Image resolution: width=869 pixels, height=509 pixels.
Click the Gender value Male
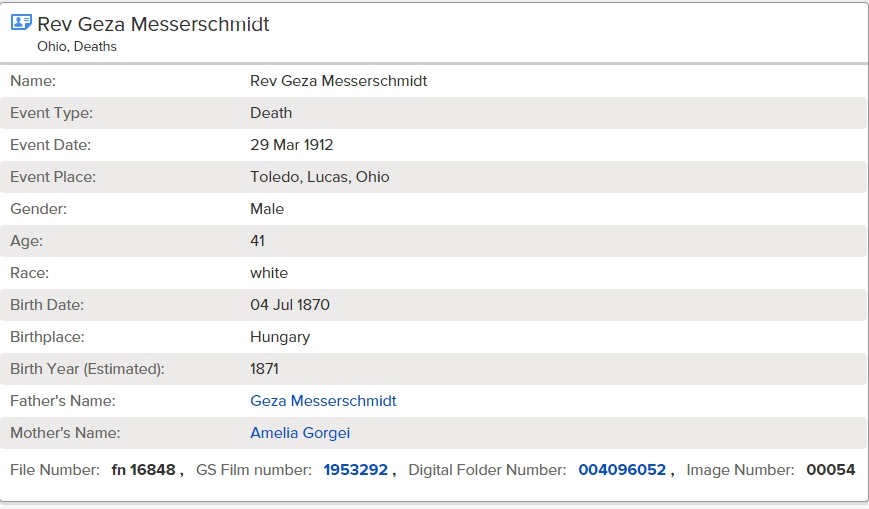(x=267, y=209)
